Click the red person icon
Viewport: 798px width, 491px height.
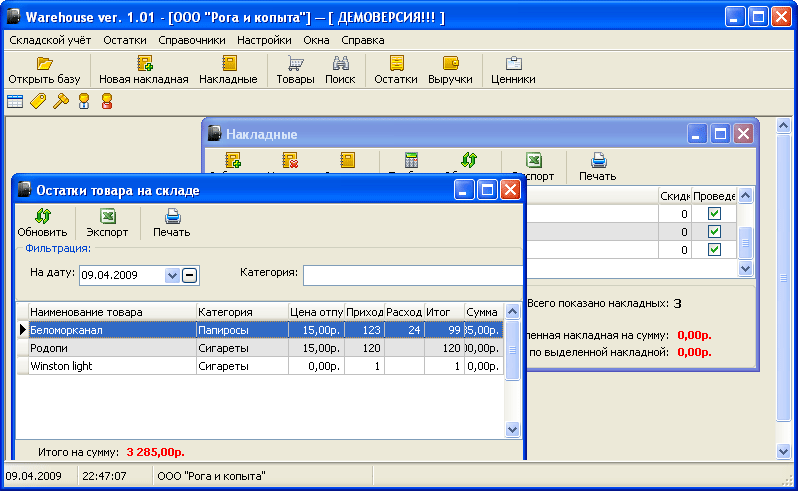point(107,101)
